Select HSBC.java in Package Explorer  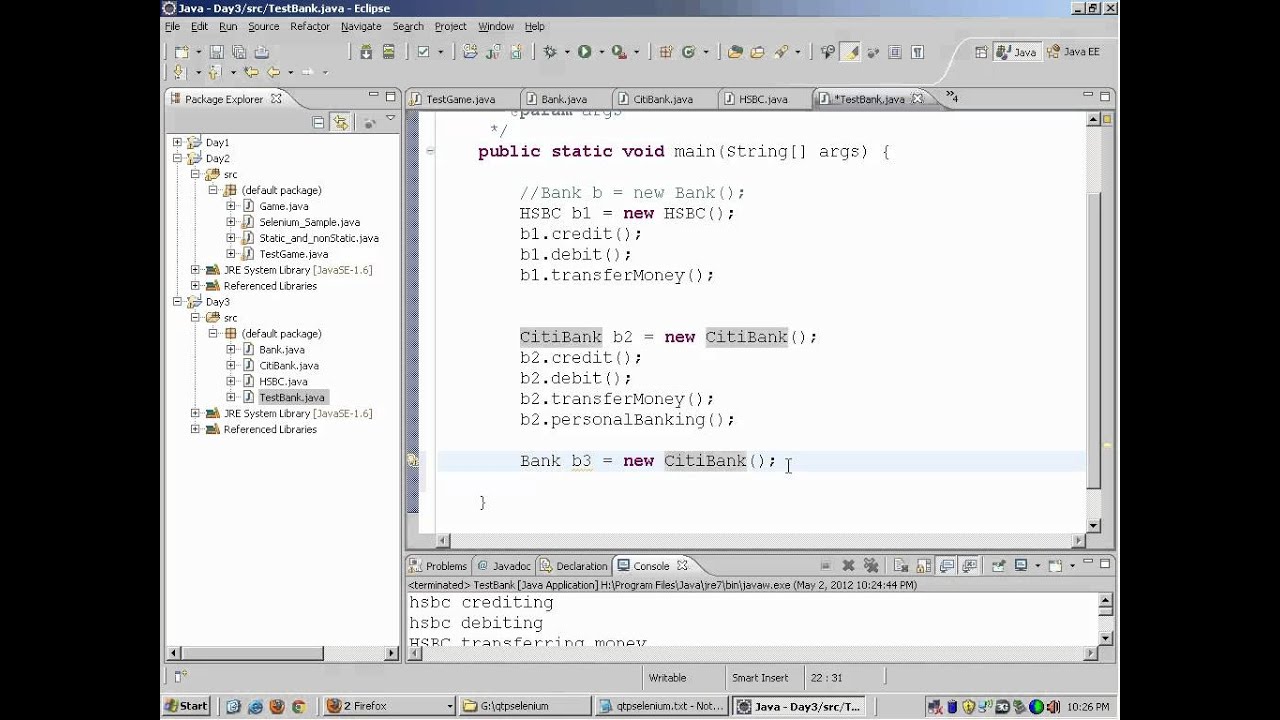pyautogui.click(x=274, y=382)
